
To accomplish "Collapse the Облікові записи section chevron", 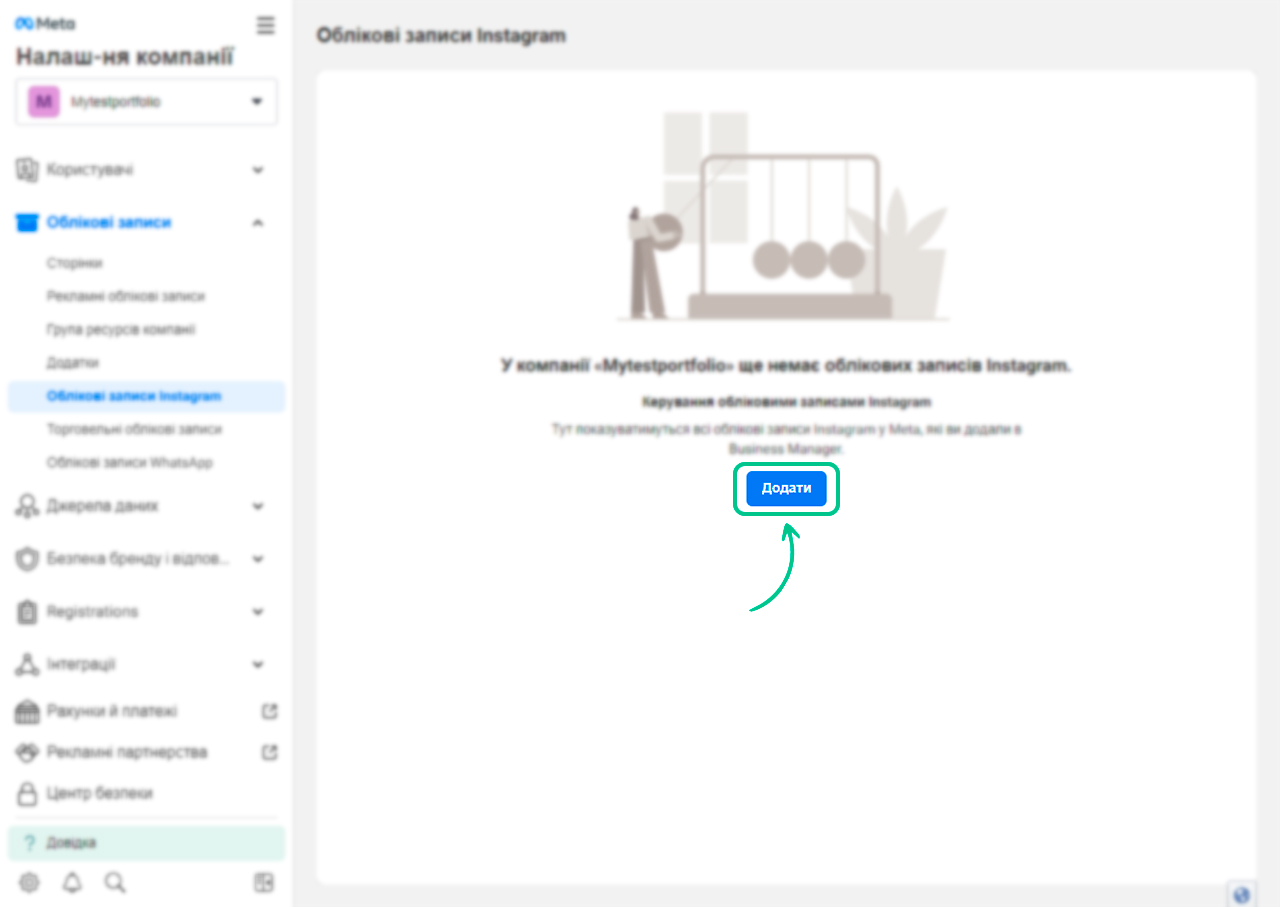I will tap(258, 222).
